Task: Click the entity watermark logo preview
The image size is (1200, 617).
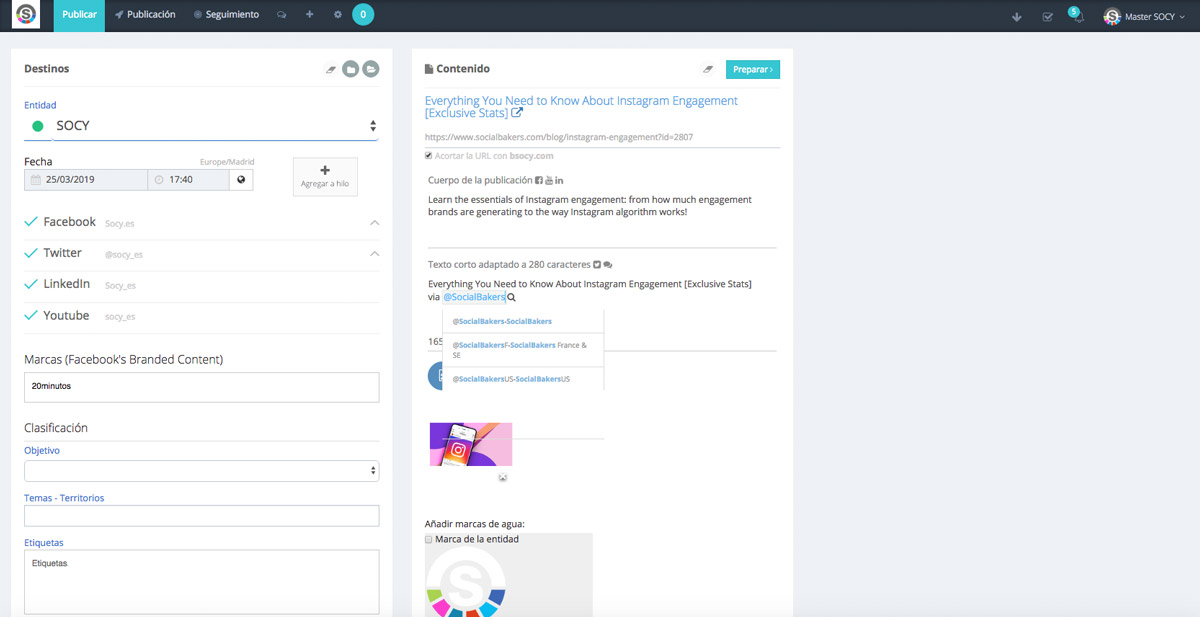Action: coord(466,583)
